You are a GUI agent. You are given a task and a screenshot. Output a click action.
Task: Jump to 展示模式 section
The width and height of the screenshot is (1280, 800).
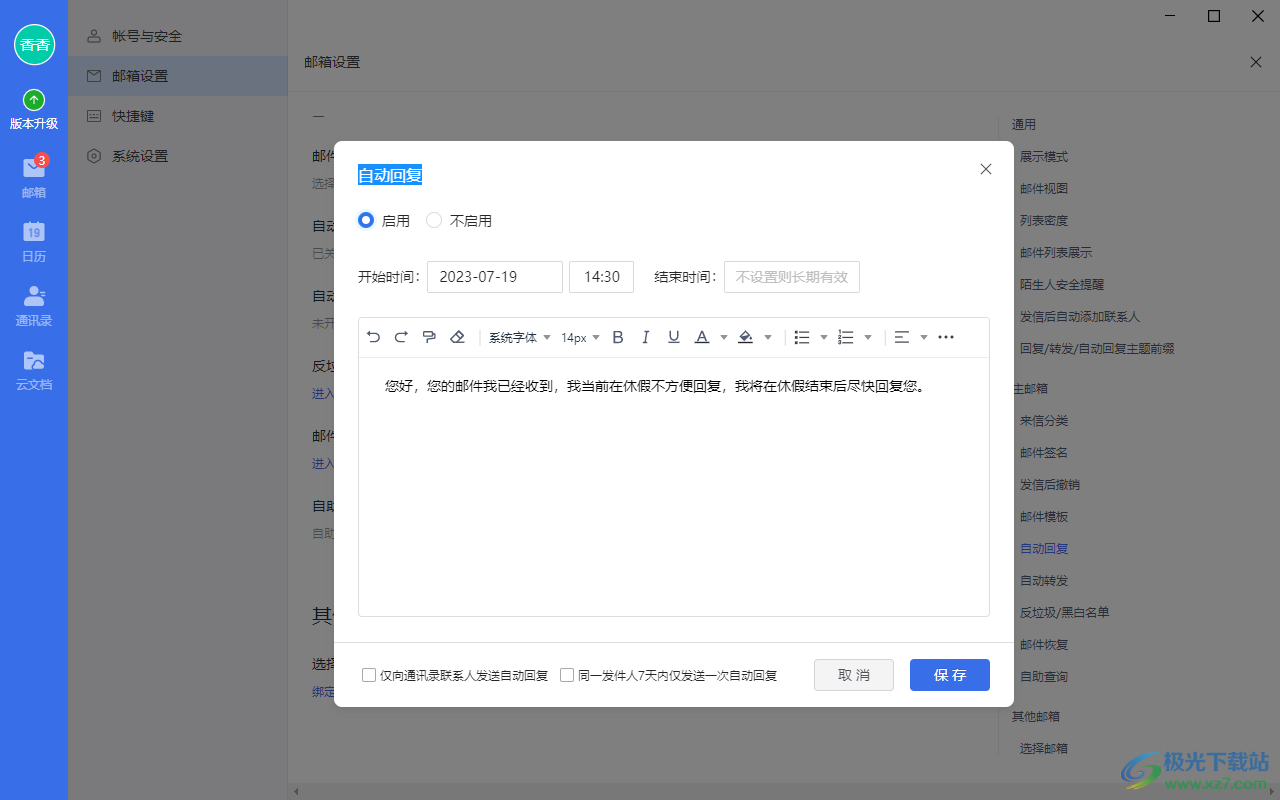1044,157
